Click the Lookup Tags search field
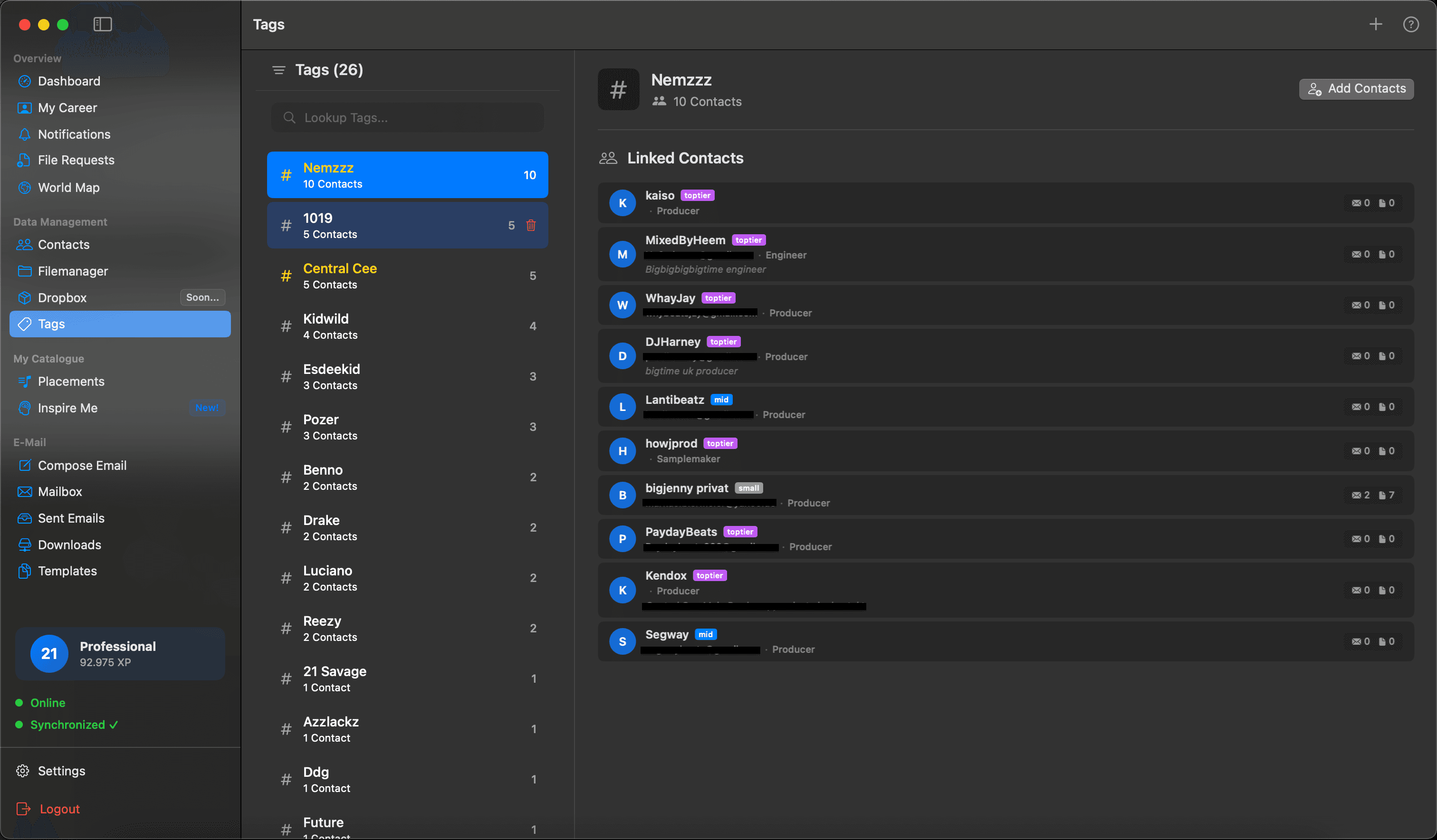 click(407, 117)
